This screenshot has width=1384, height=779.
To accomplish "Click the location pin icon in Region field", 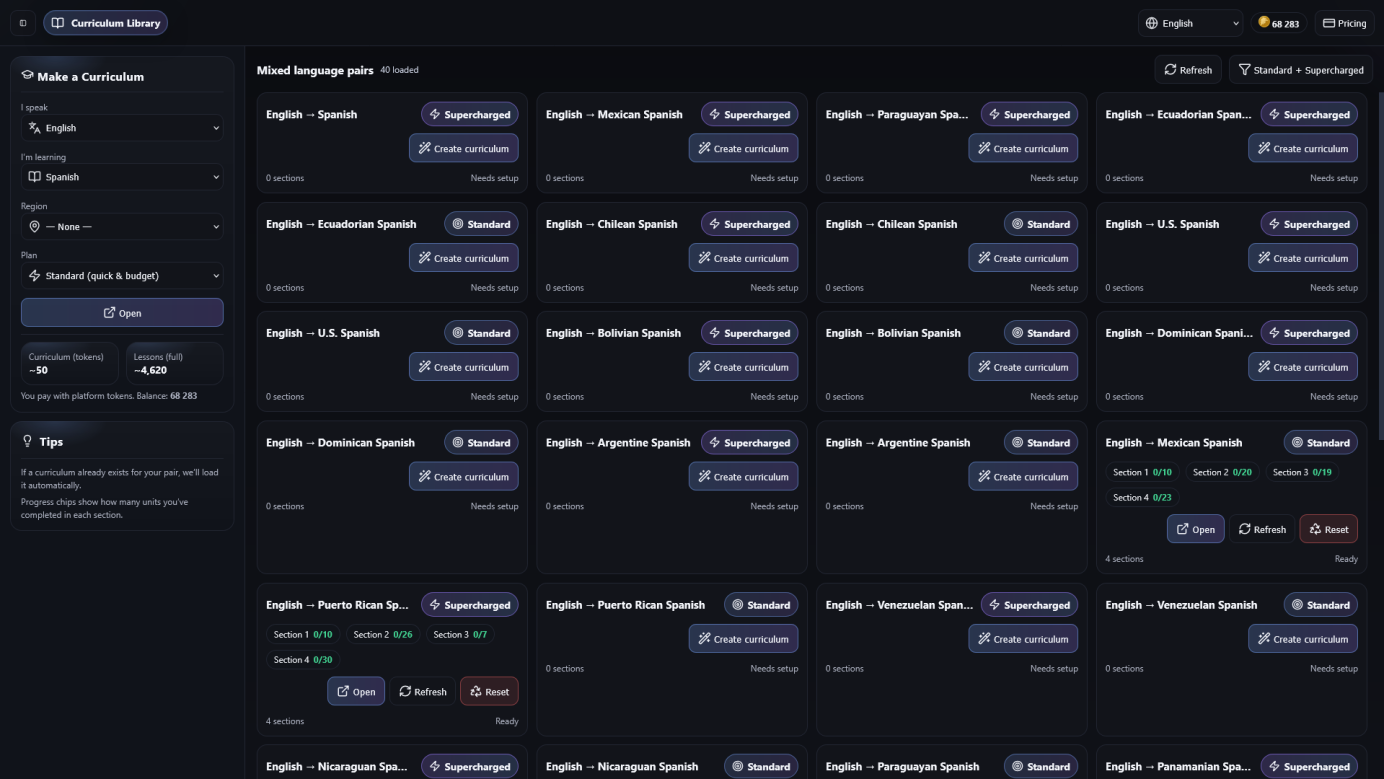I will click(x=35, y=227).
